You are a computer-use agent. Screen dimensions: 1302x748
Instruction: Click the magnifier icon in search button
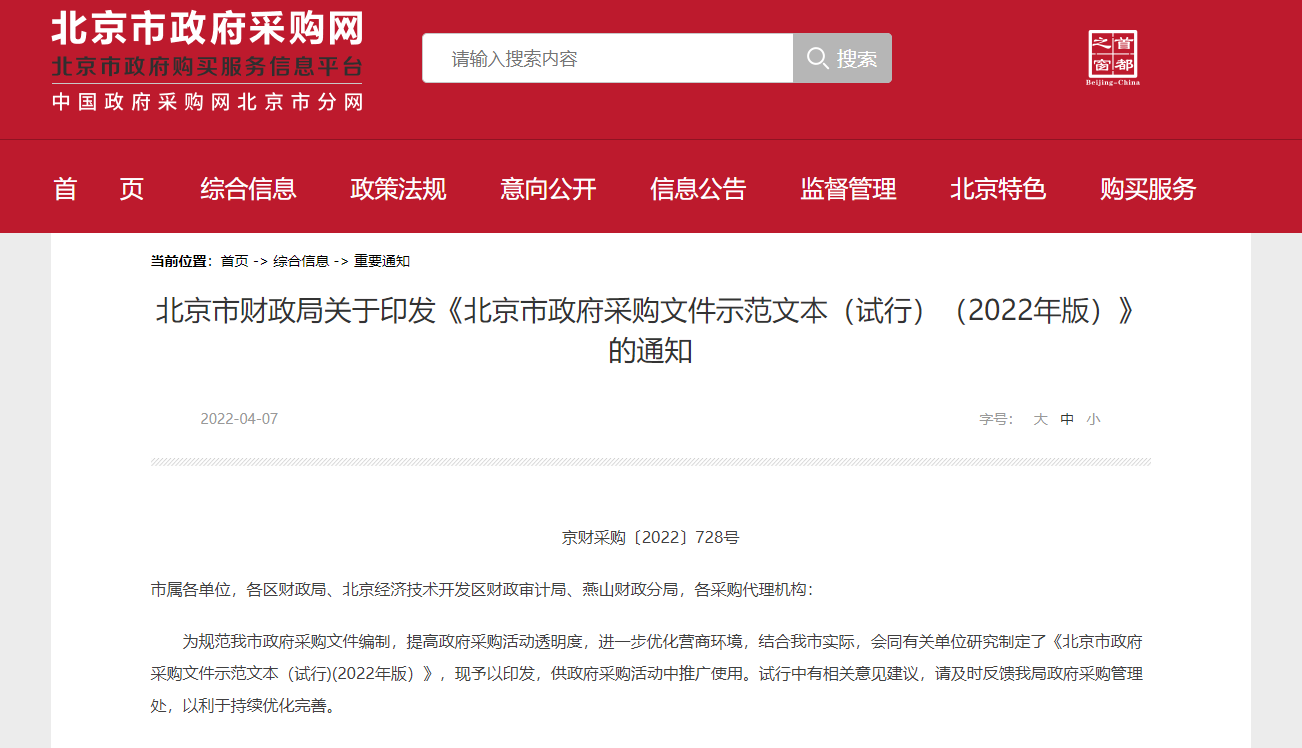point(817,59)
